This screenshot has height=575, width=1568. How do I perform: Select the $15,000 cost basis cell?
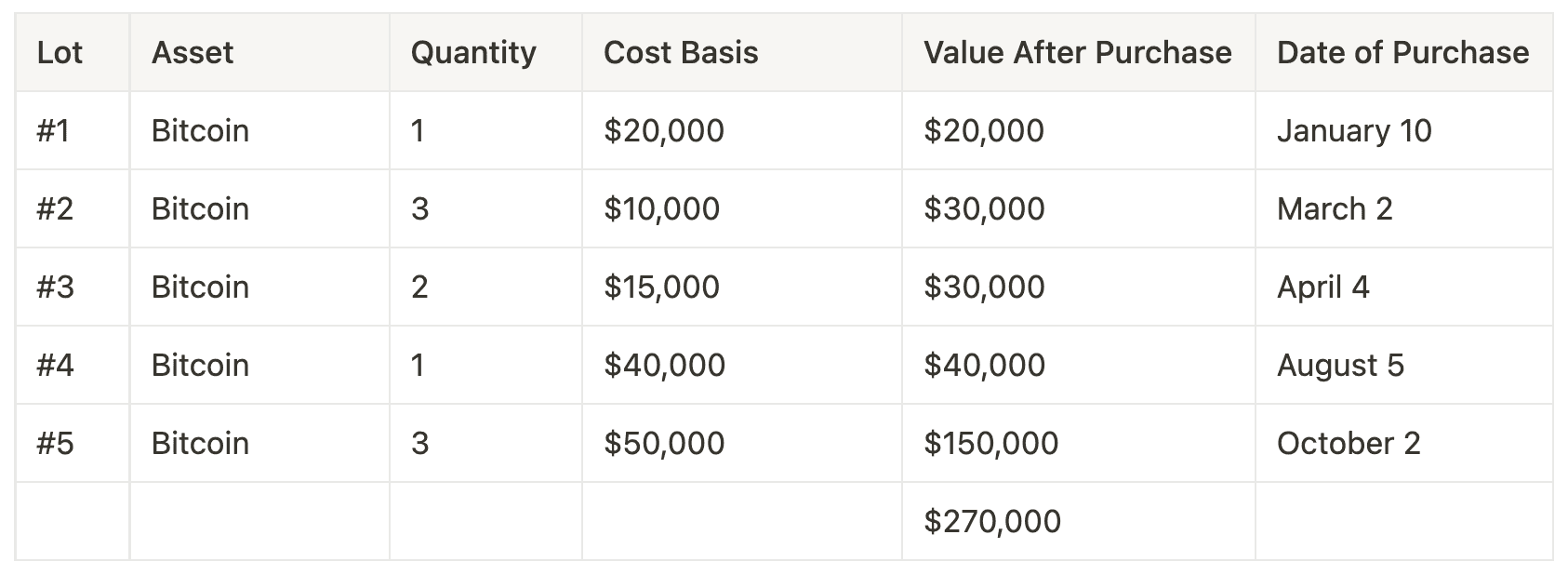[x=661, y=287]
